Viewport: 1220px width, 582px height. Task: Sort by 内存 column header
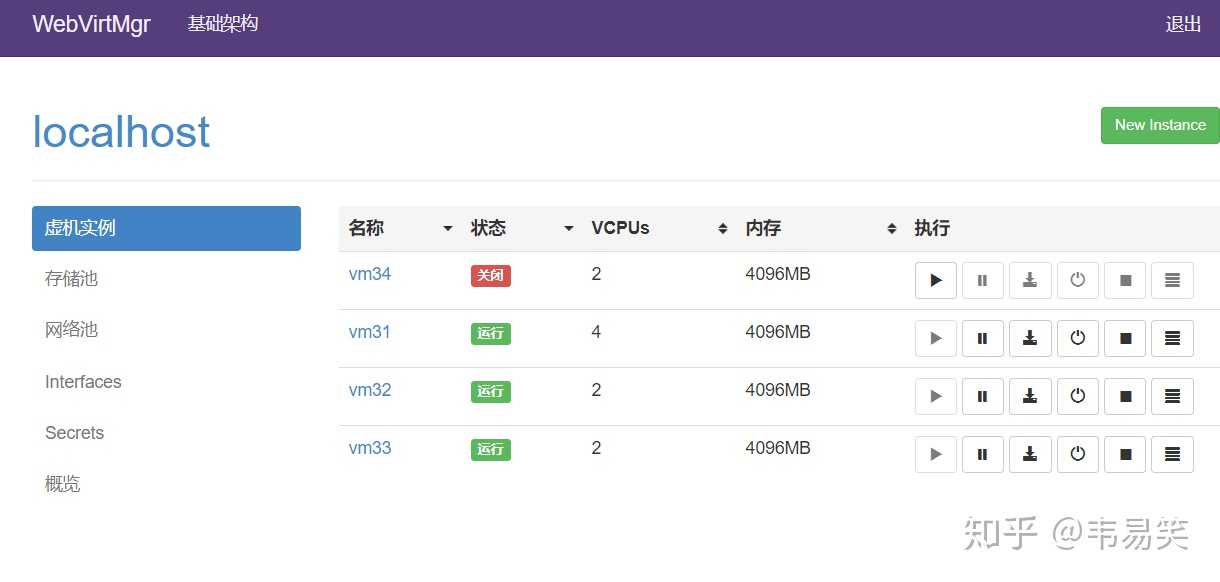820,229
